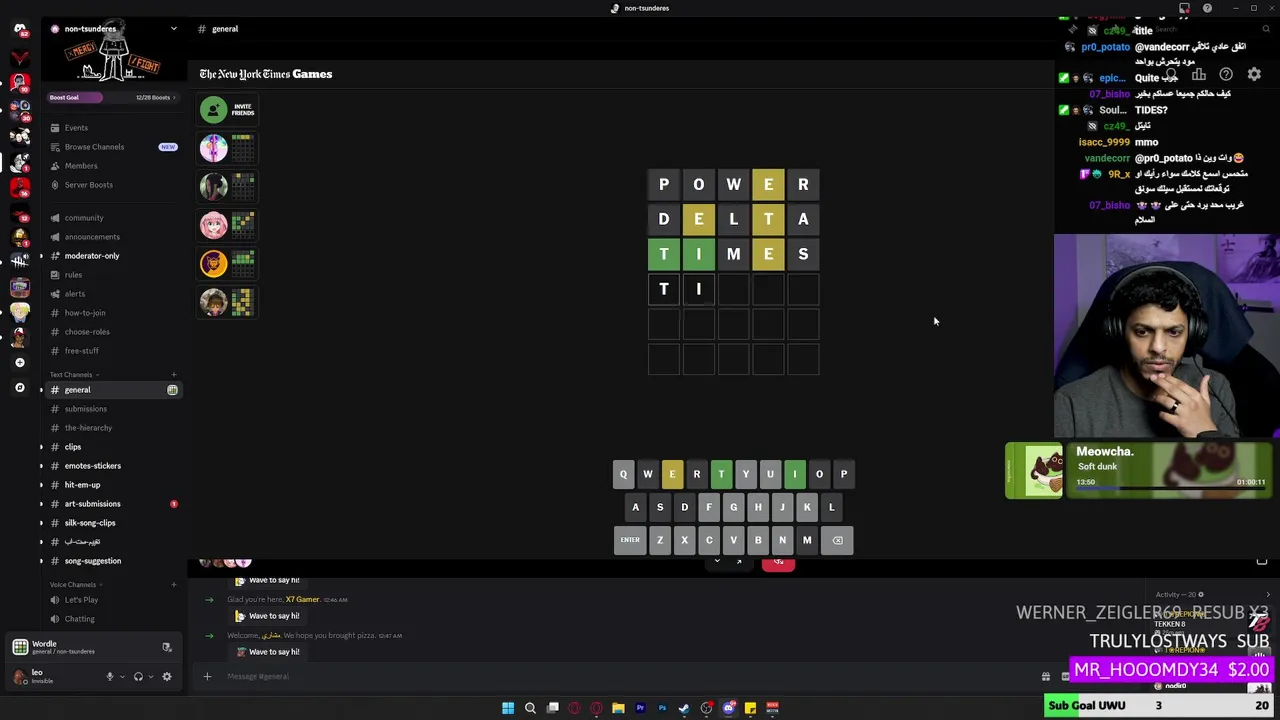Open the first Opera GX taskbar icon
Screen dimensions: 1280x720
tap(574, 708)
